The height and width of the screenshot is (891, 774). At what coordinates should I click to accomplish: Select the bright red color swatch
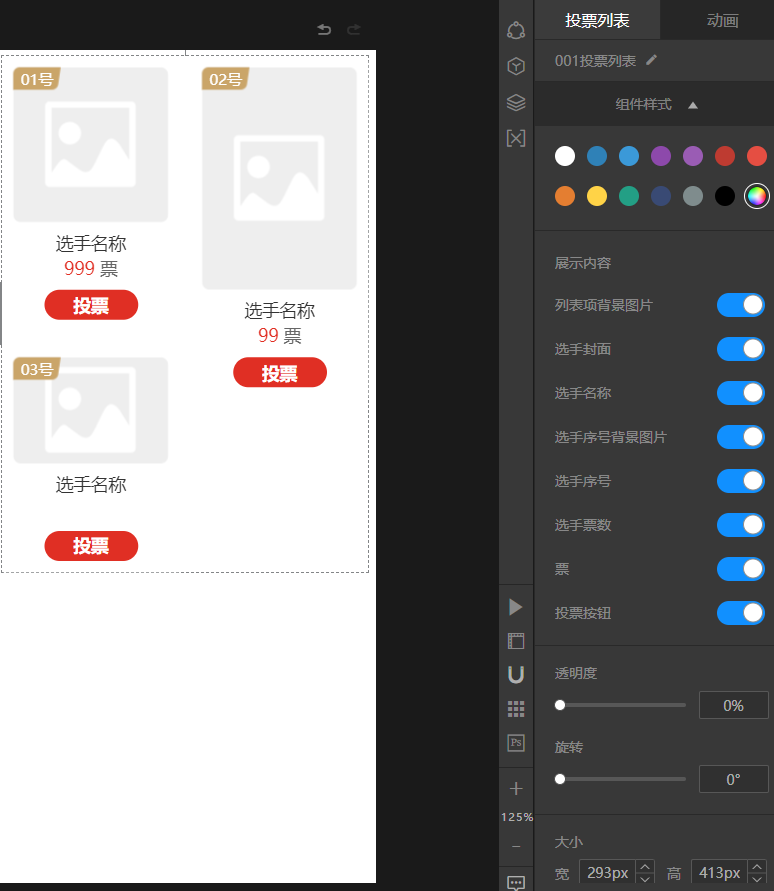(x=757, y=156)
